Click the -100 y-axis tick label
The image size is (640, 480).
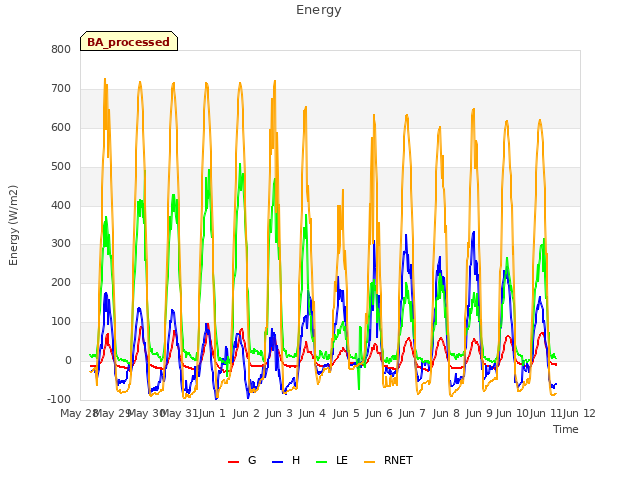click(x=59, y=399)
